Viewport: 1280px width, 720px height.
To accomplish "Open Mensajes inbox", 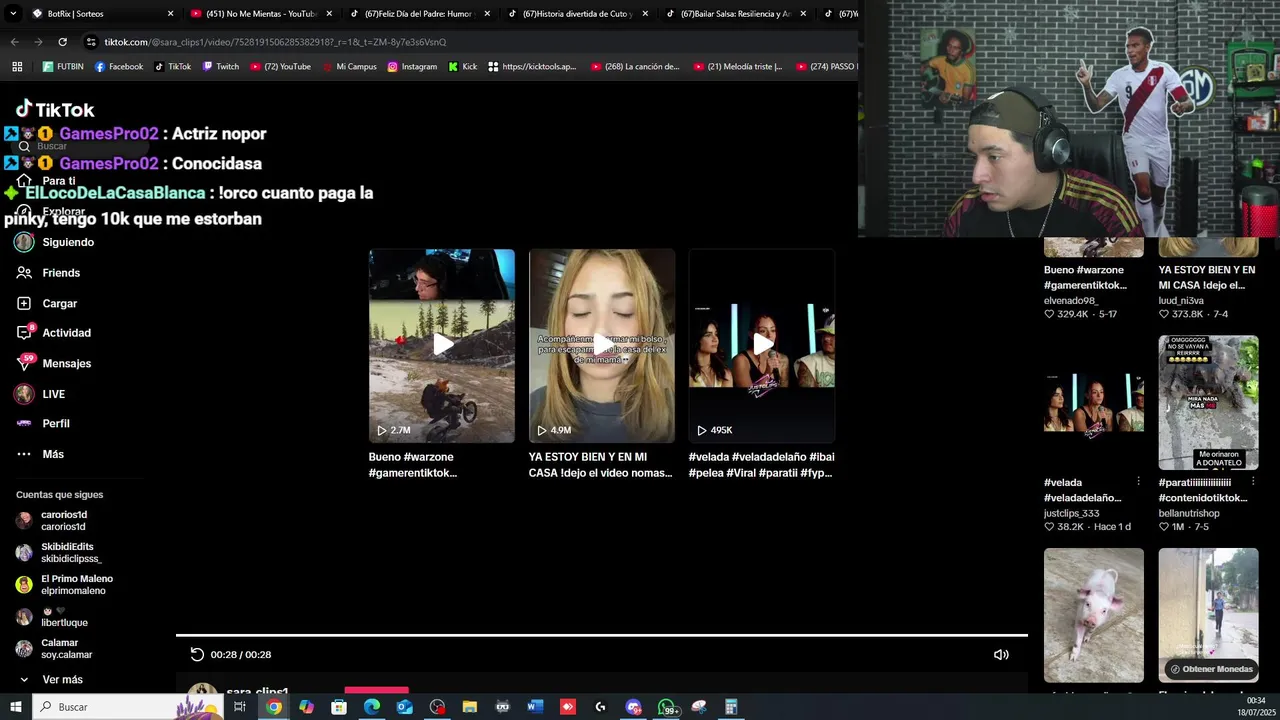I will tap(54, 363).
